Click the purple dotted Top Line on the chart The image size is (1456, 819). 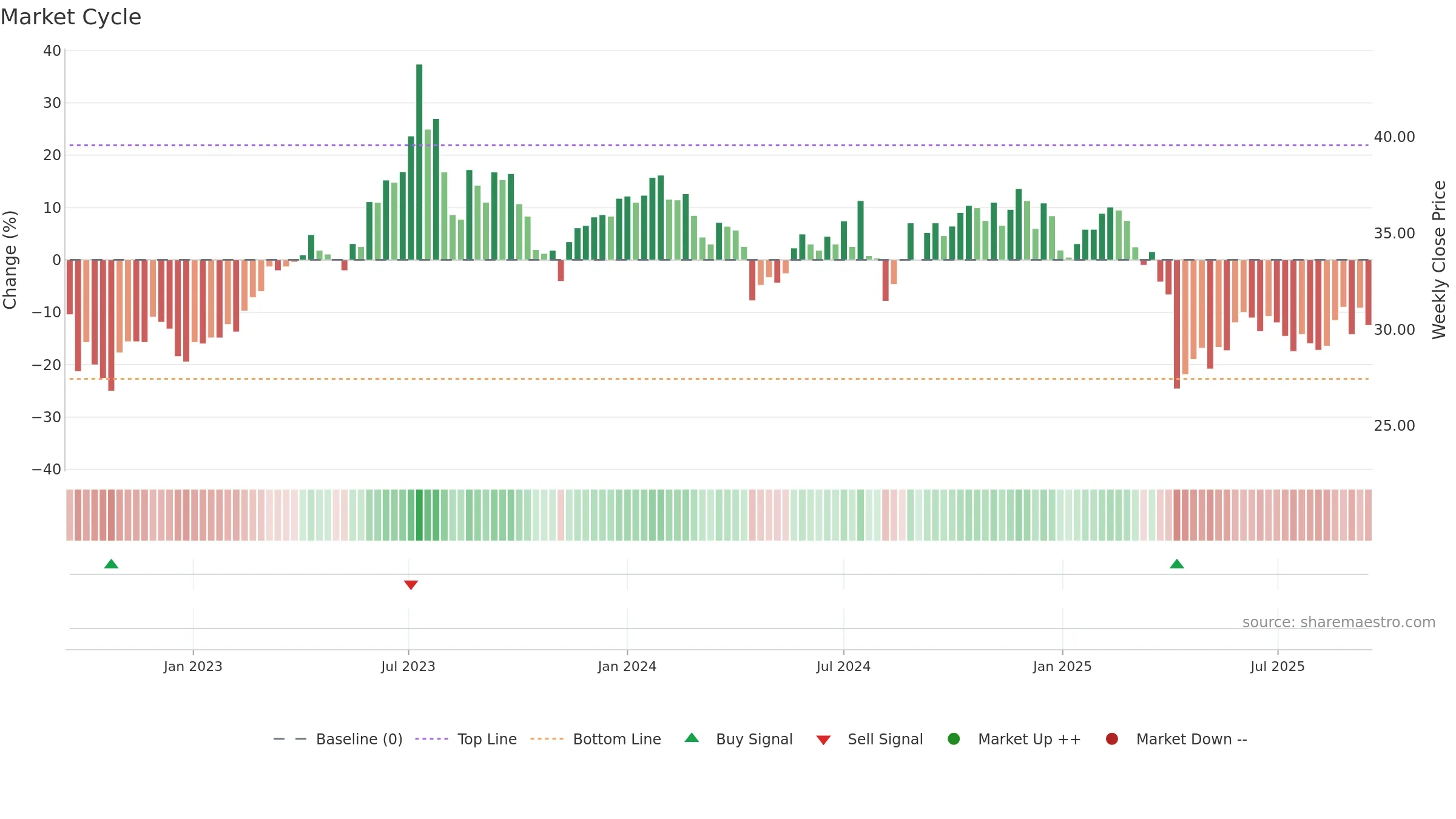719,146
